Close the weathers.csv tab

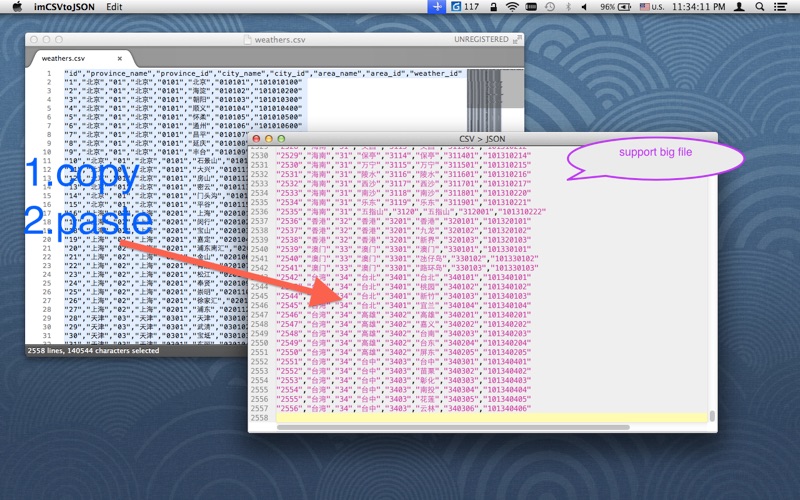point(119,58)
